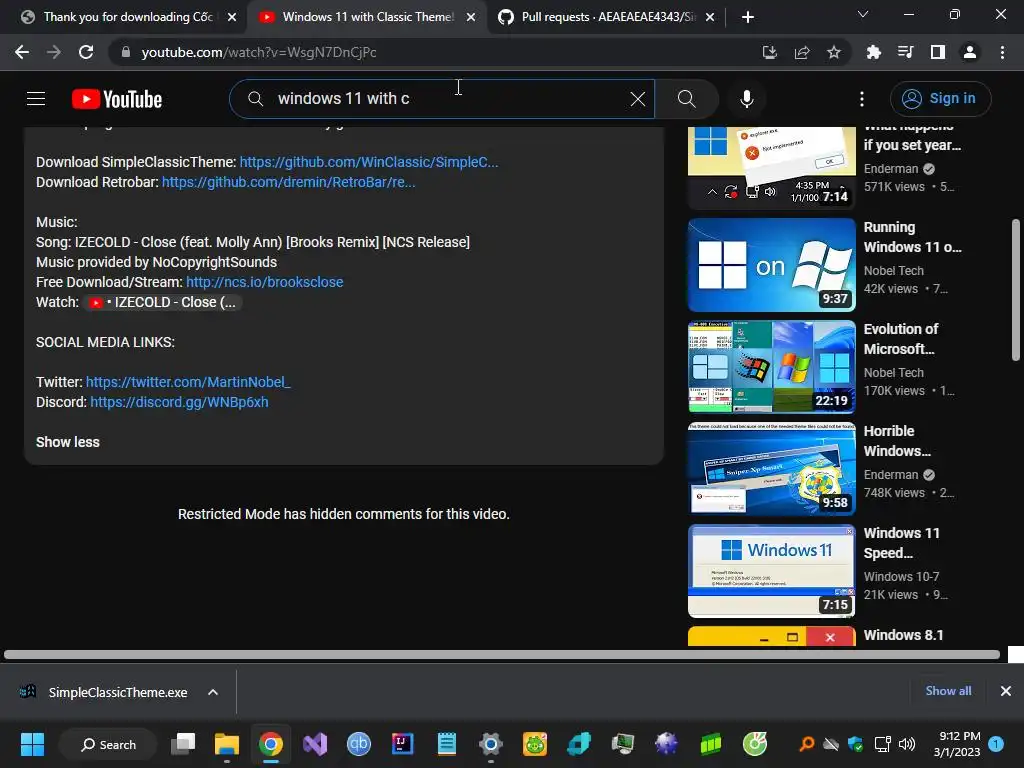Open a new browser tab
This screenshot has height=768, width=1024.
(748, 17)
